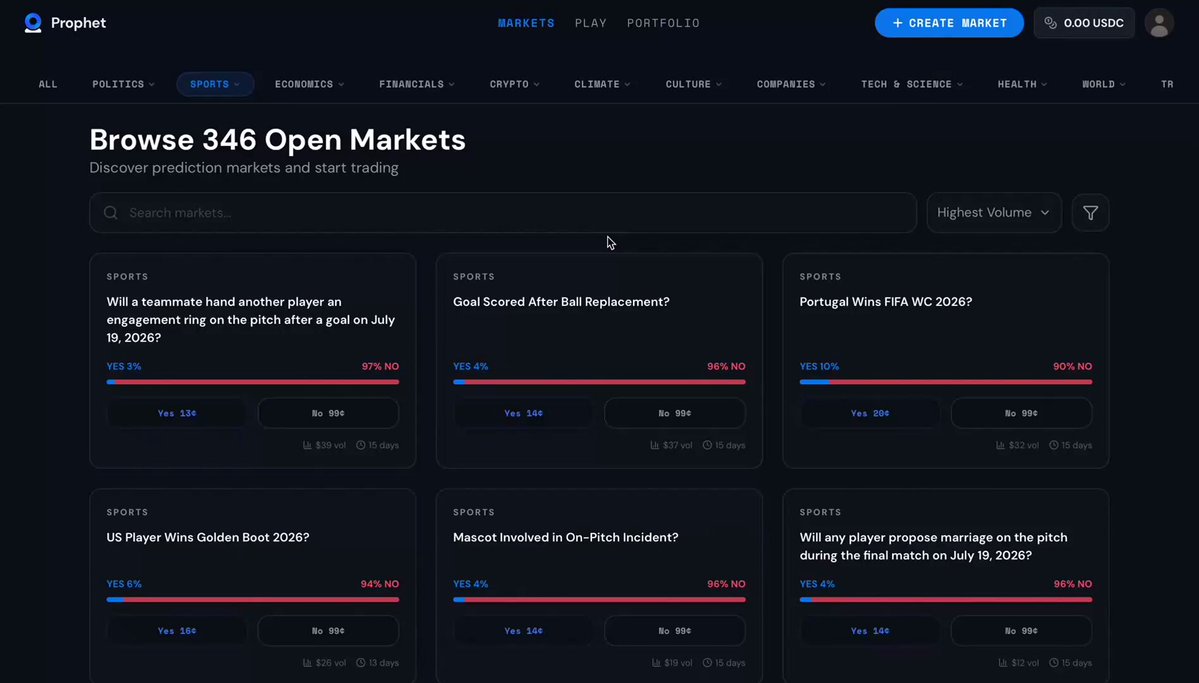Expand the World category dropdown

1103,84
